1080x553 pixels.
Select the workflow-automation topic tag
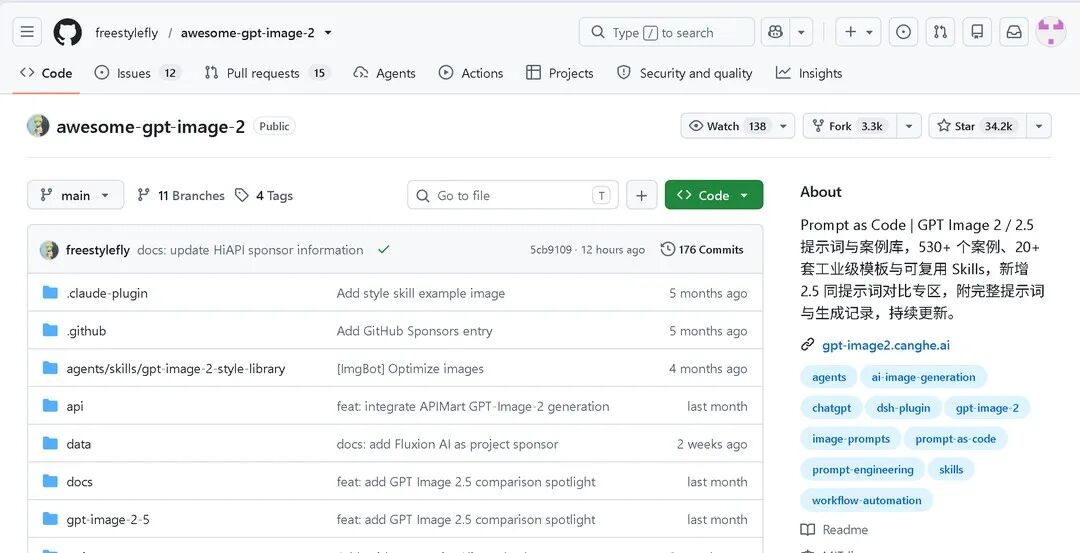point(866,501)
